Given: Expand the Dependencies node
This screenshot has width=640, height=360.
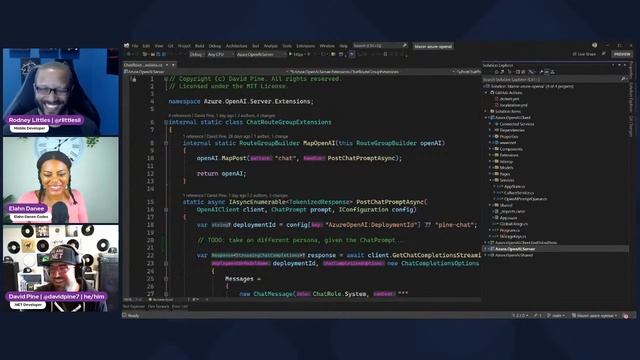Looking at the screenshot, I should 491,130.
